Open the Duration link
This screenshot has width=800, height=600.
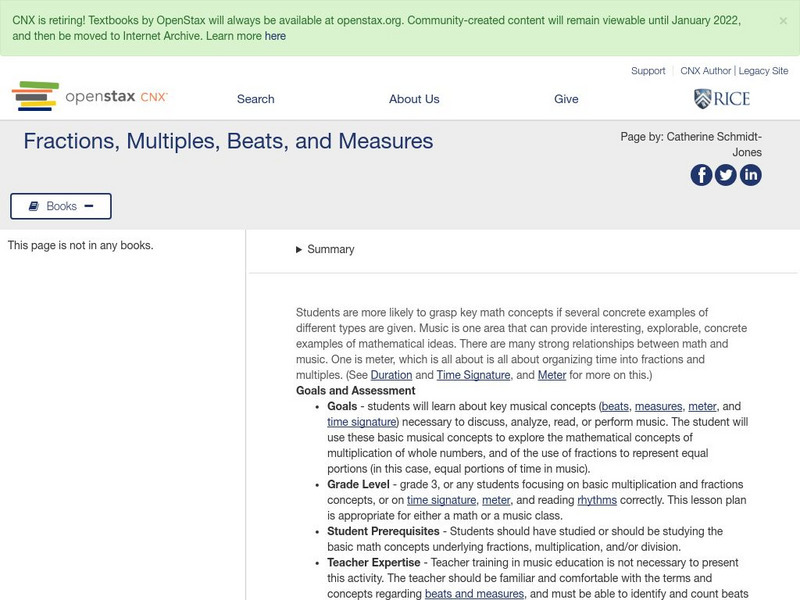tap(391, 375)
